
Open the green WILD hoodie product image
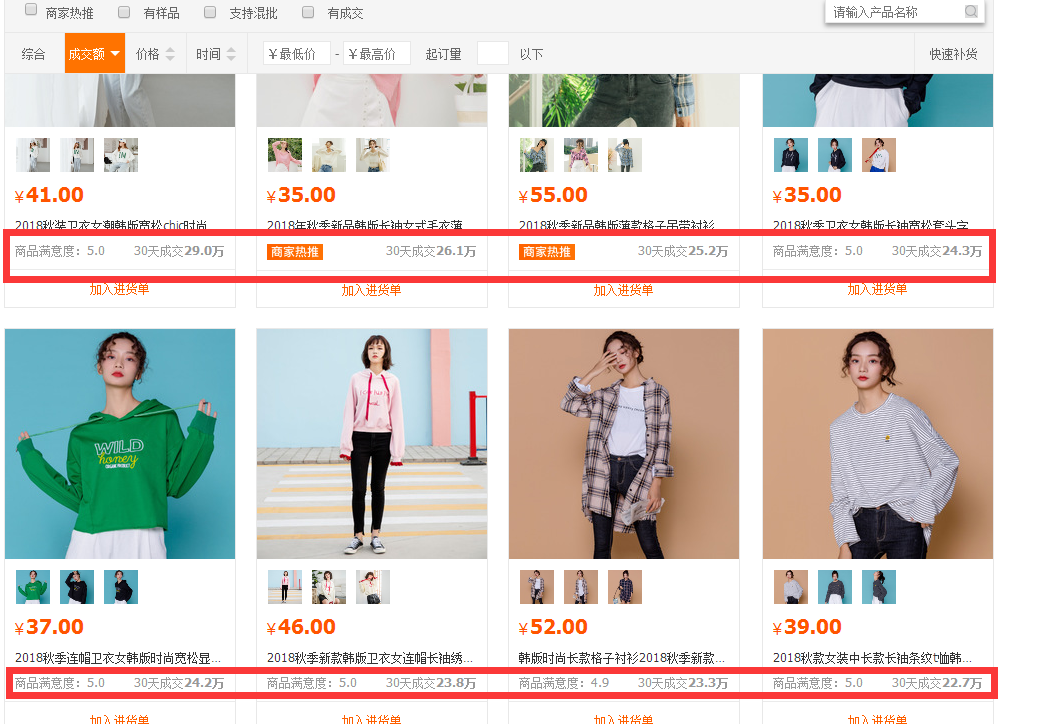(x=120, y=443)
